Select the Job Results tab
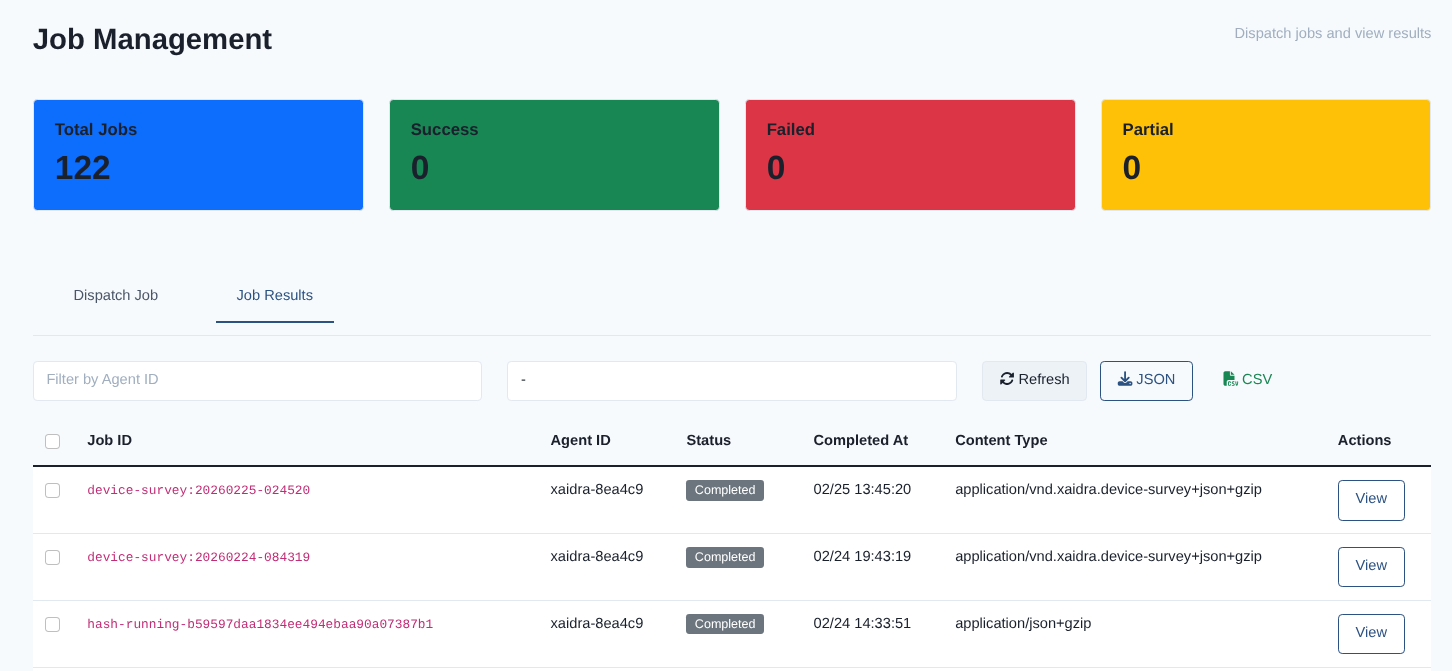1452x671 pixels. click(275, 295)
